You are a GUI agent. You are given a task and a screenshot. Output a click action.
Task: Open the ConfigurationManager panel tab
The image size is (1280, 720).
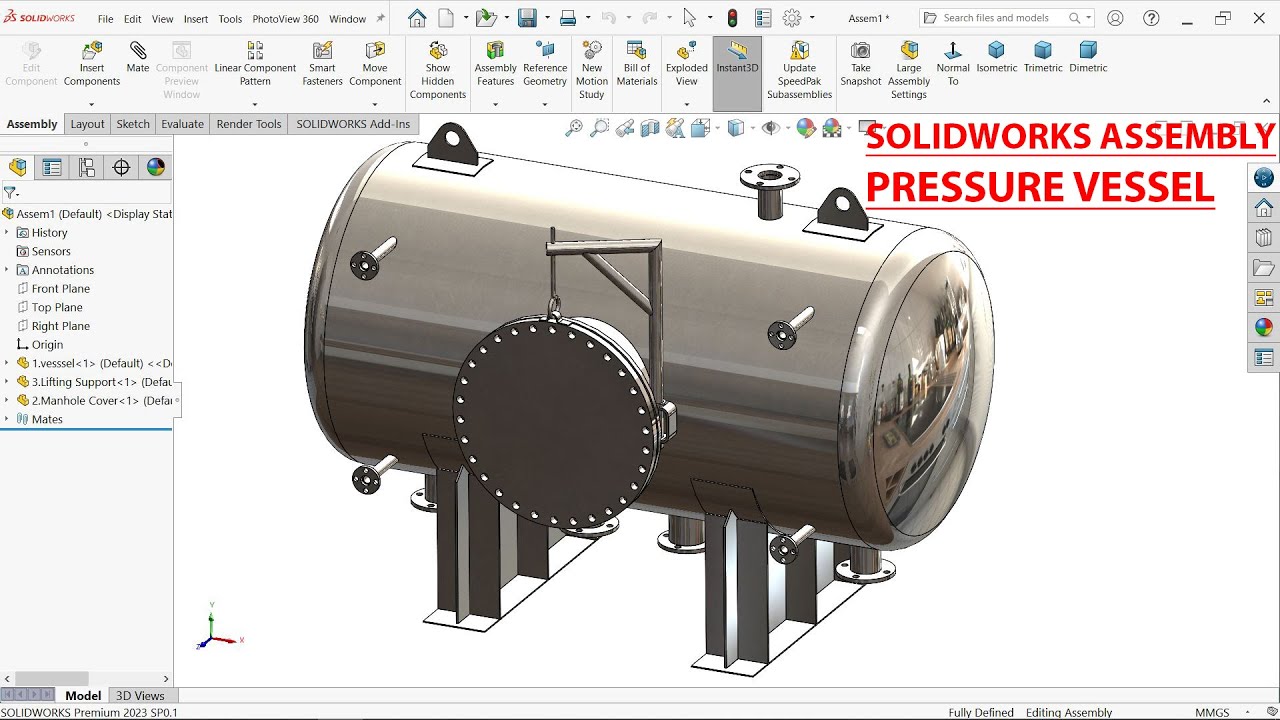[x=87, y=168]
